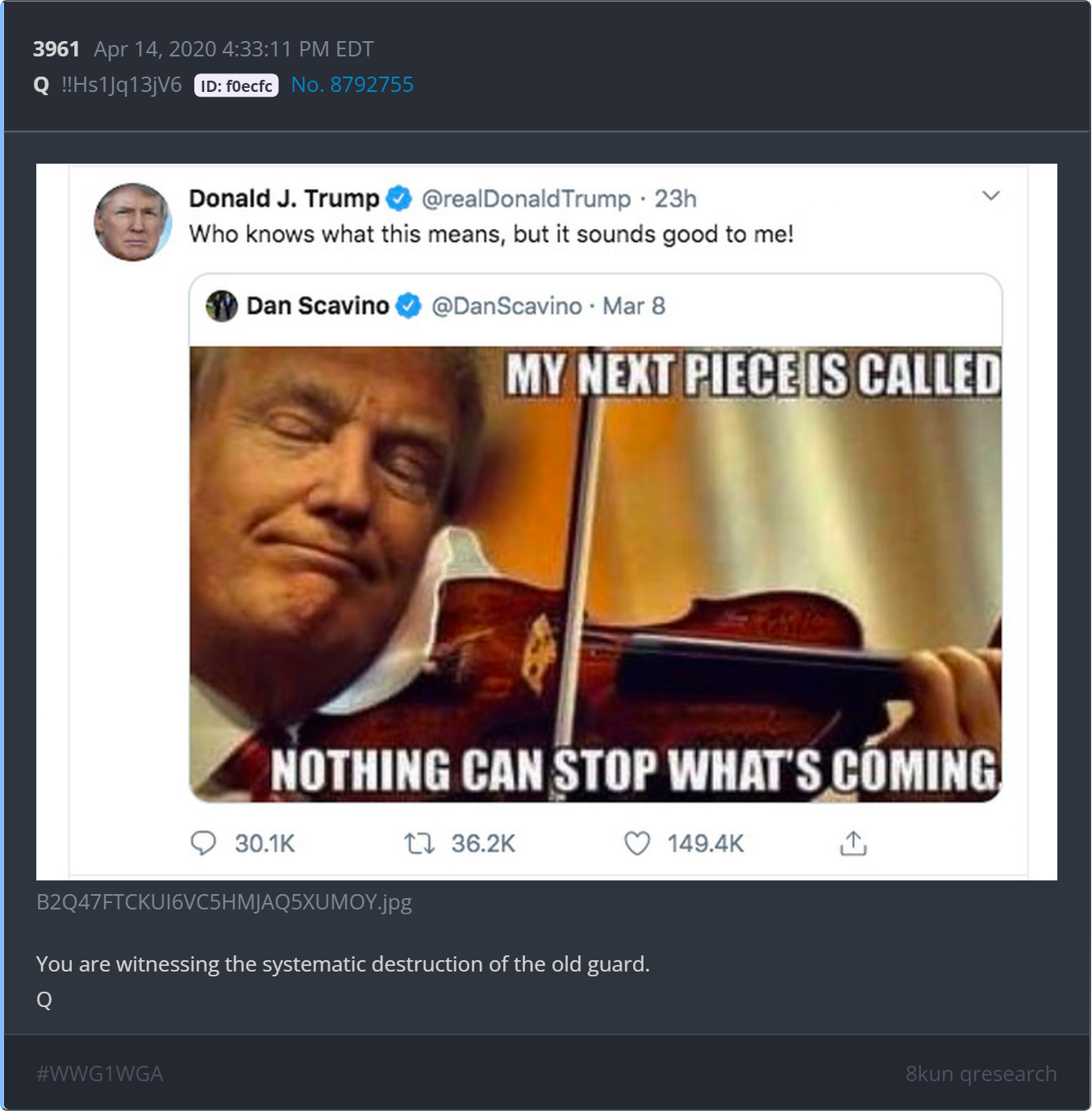Click the B2Q47FTCKUI6VC5HMJAQ5XUMOY.jpg filename
1092x1111 pixels.
(224, 901)
